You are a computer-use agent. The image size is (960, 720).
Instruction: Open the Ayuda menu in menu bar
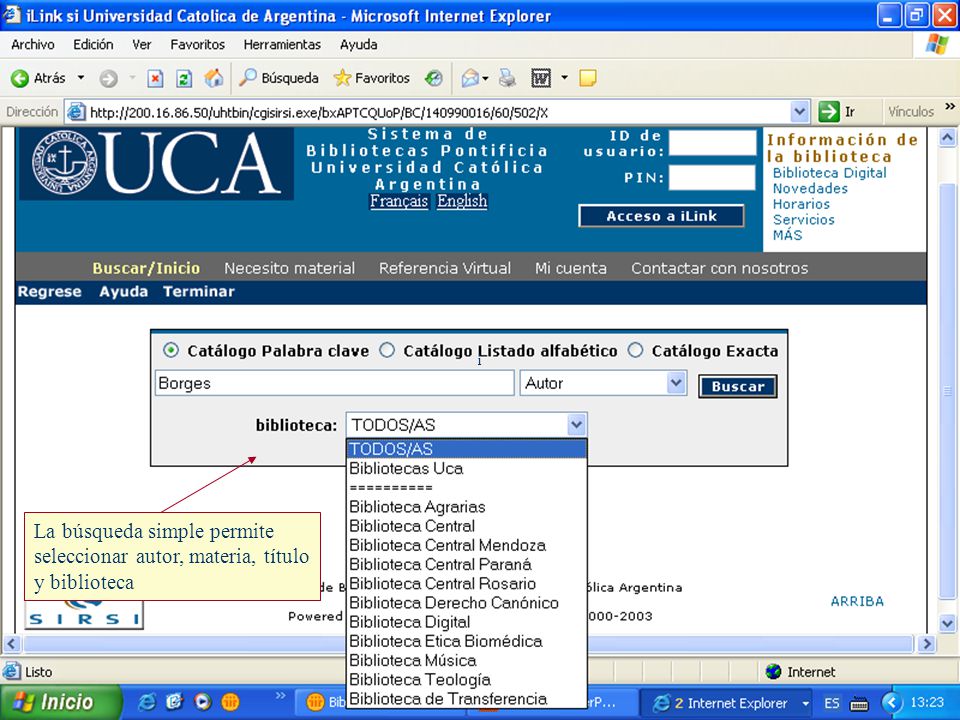click(358, 45)
